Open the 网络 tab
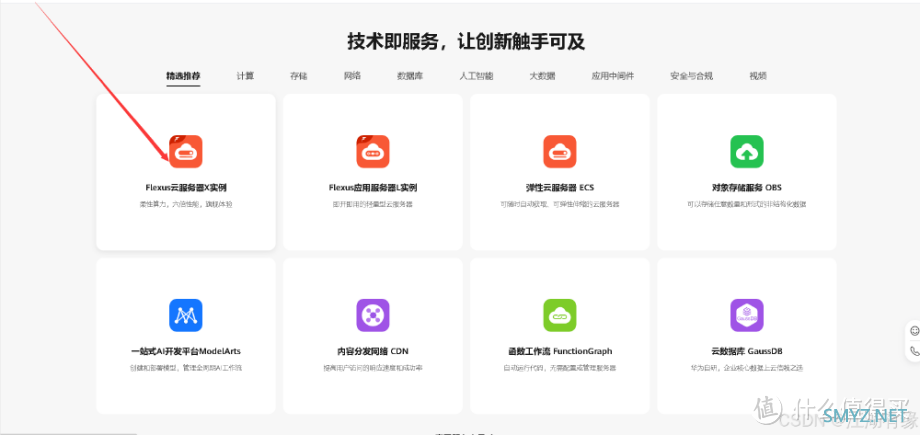This screenshot has width=920, height=435. coord(352,76)
